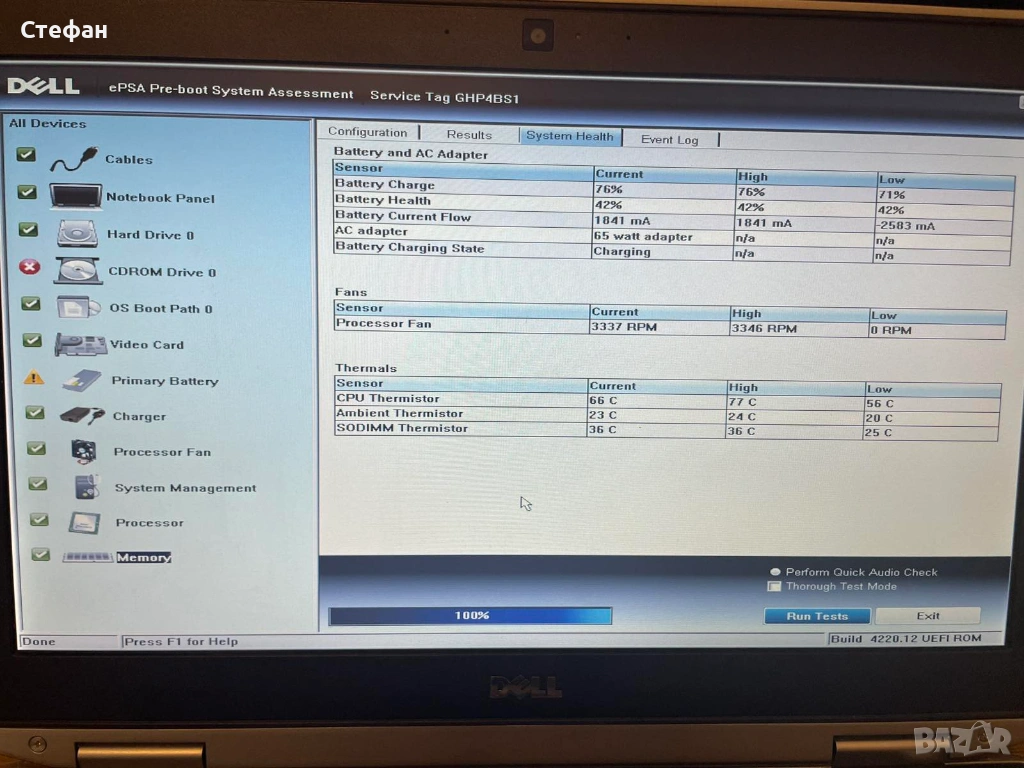Select the Memory module icon
Screen dimensions: 1024x768
tap(88, 557)
